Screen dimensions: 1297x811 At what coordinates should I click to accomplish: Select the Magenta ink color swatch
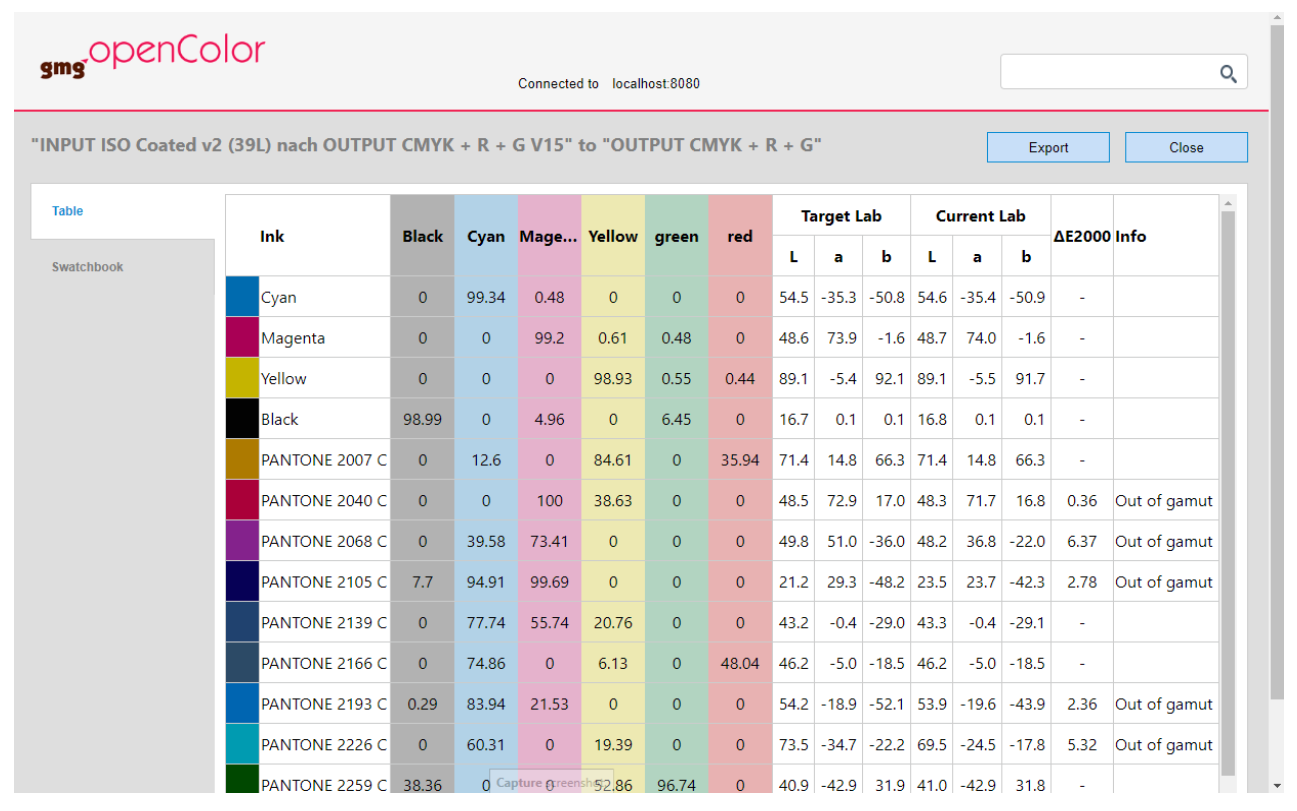click(242, 338)
